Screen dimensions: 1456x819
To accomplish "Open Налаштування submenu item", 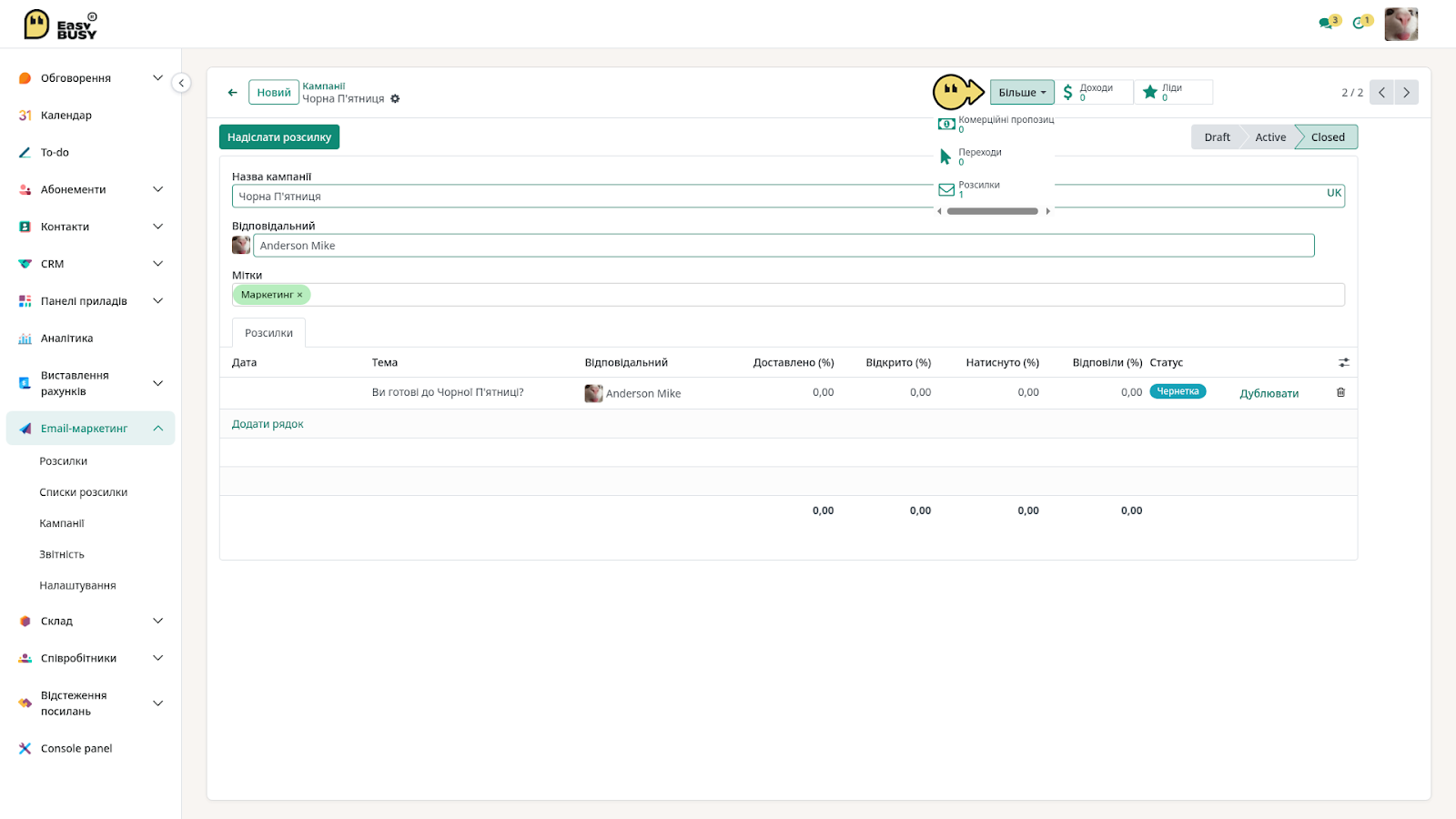I will tap(77, 585).
